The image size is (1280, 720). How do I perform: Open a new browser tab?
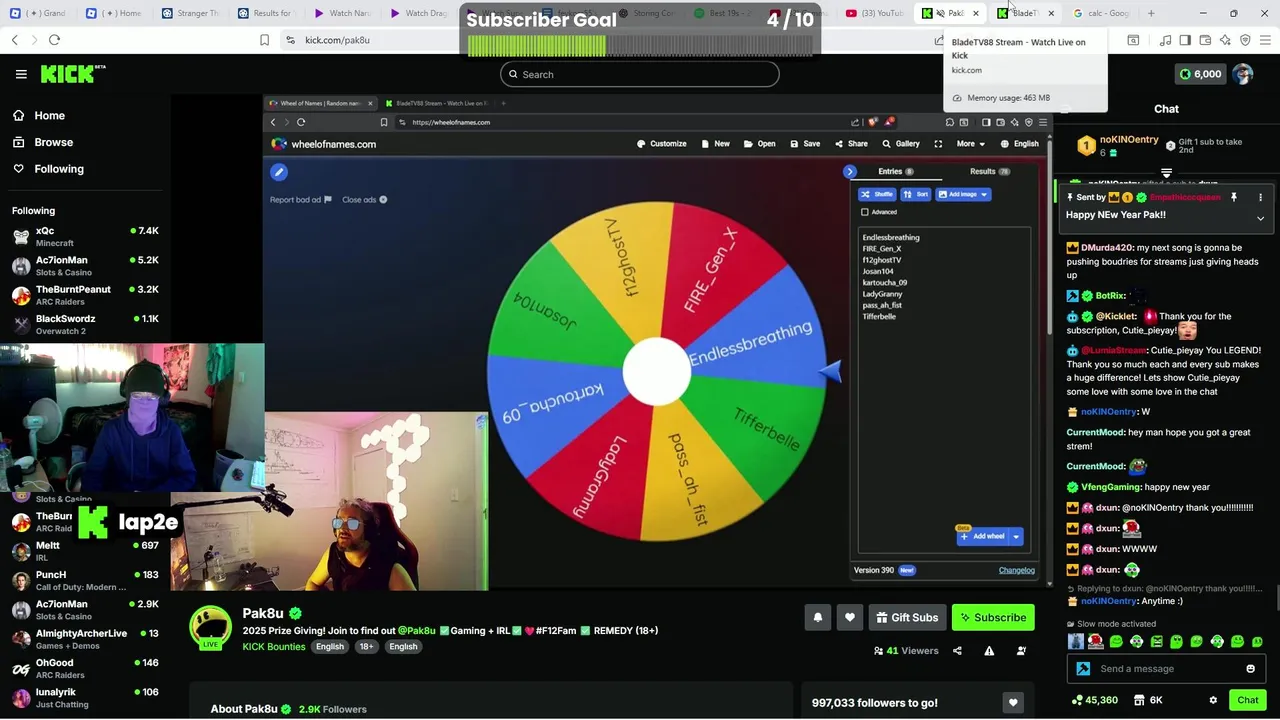1151,13
